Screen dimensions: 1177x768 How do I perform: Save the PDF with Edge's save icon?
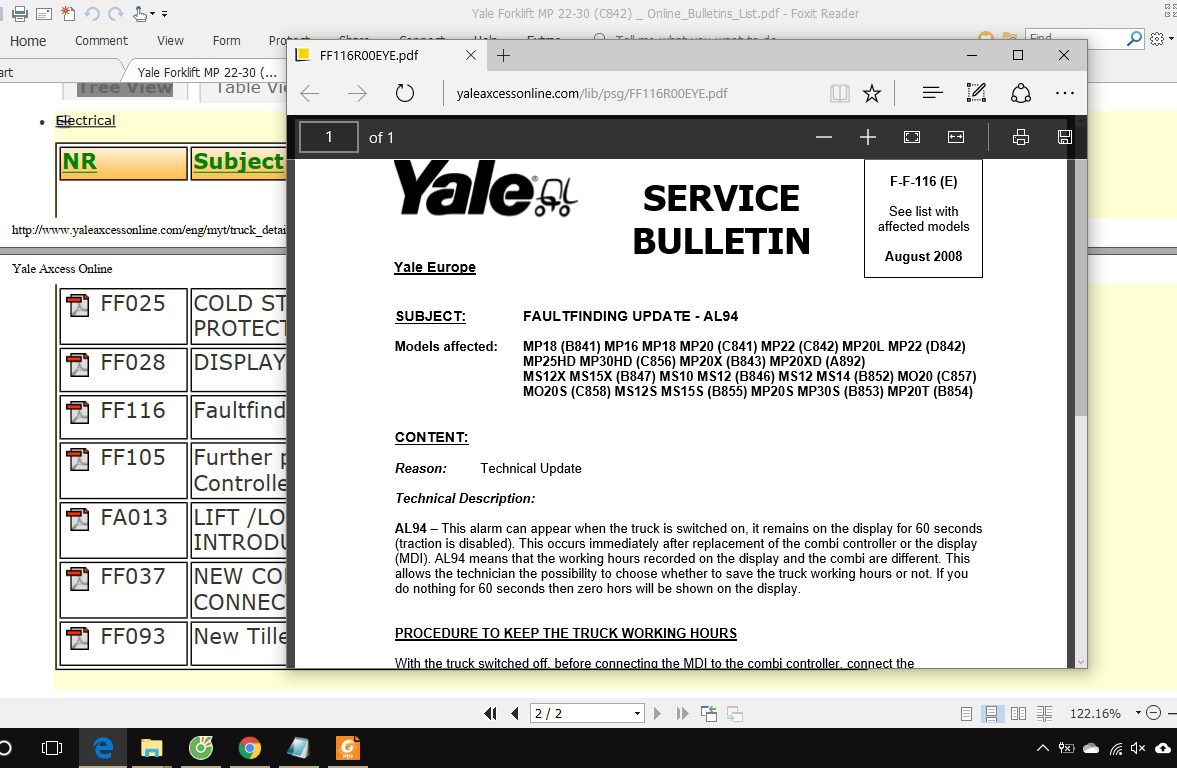click(1064, 137)
